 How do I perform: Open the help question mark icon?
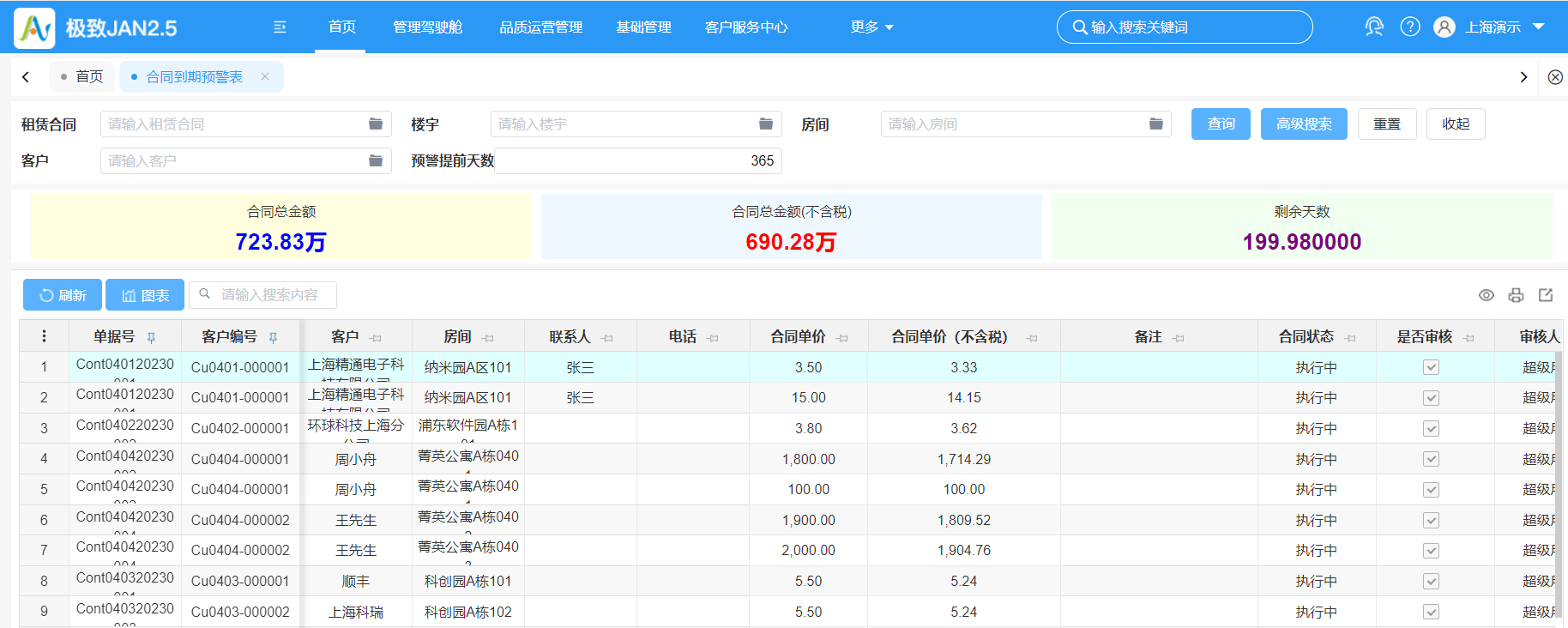pyautogui.click(x=1410, y=27)
